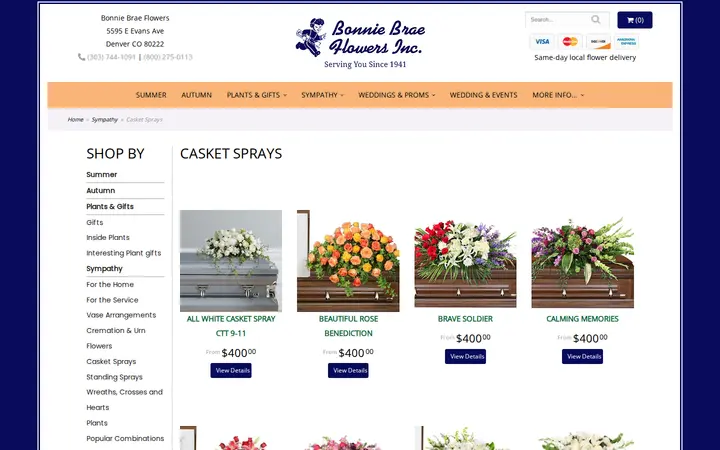View Details for Brave Soldier
The image size is (720, 450).
tap(465, 356)
